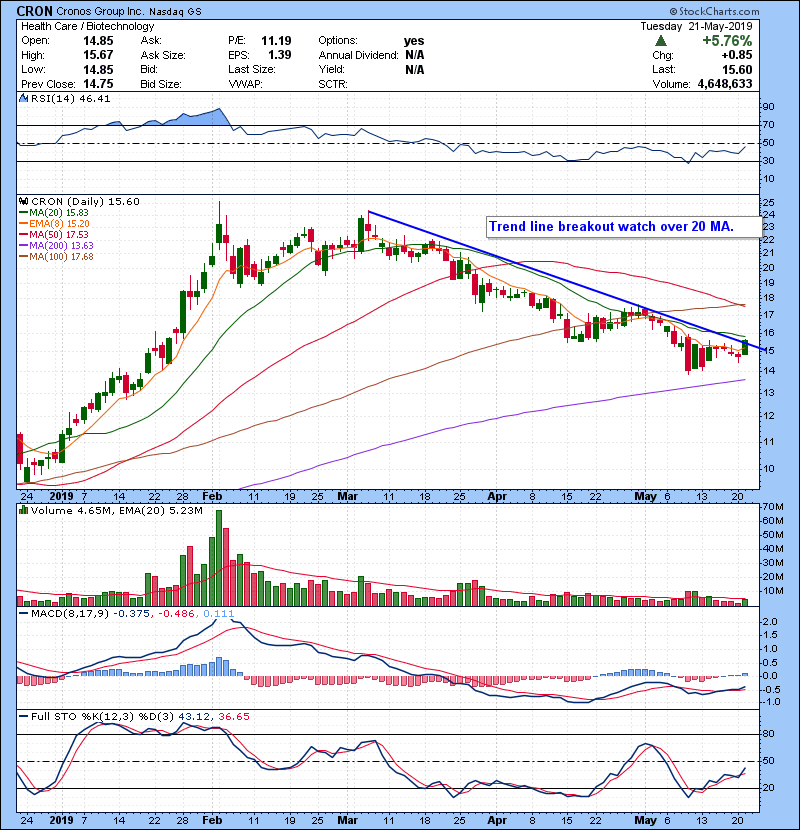Click the EPS value 1.39
The image size is (800, 830).
tap(280, 55)
